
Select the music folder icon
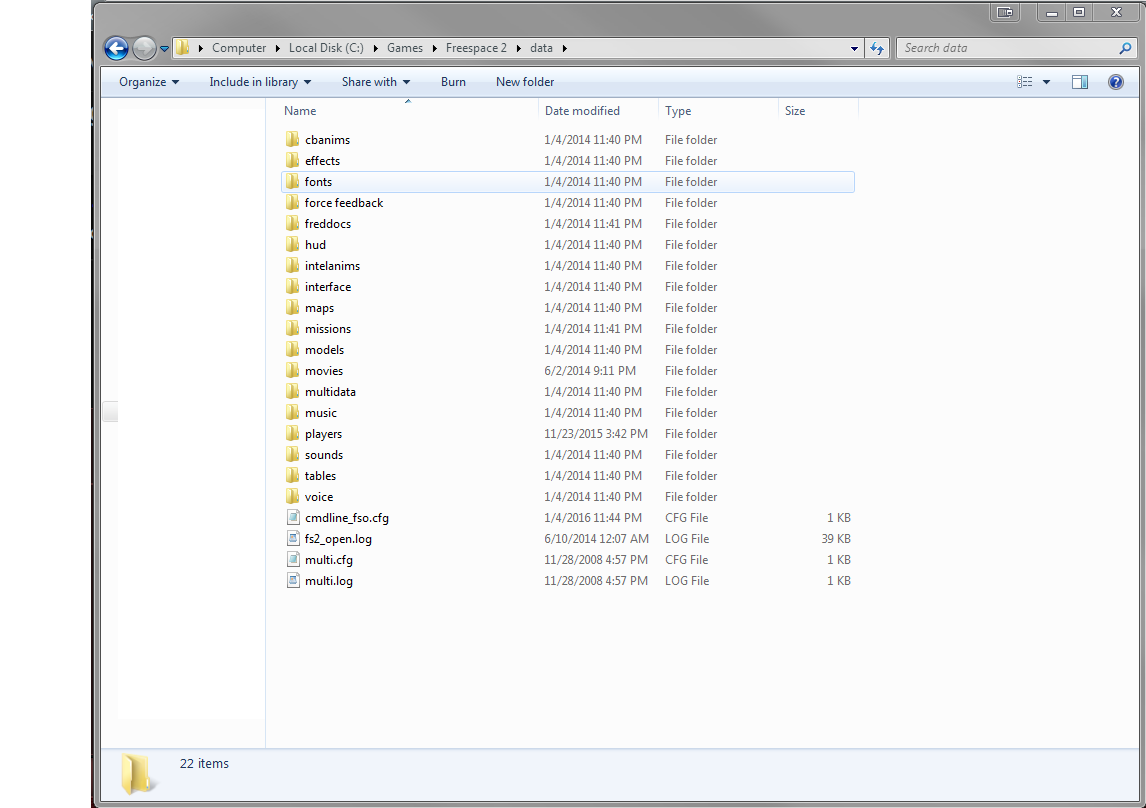292,413
